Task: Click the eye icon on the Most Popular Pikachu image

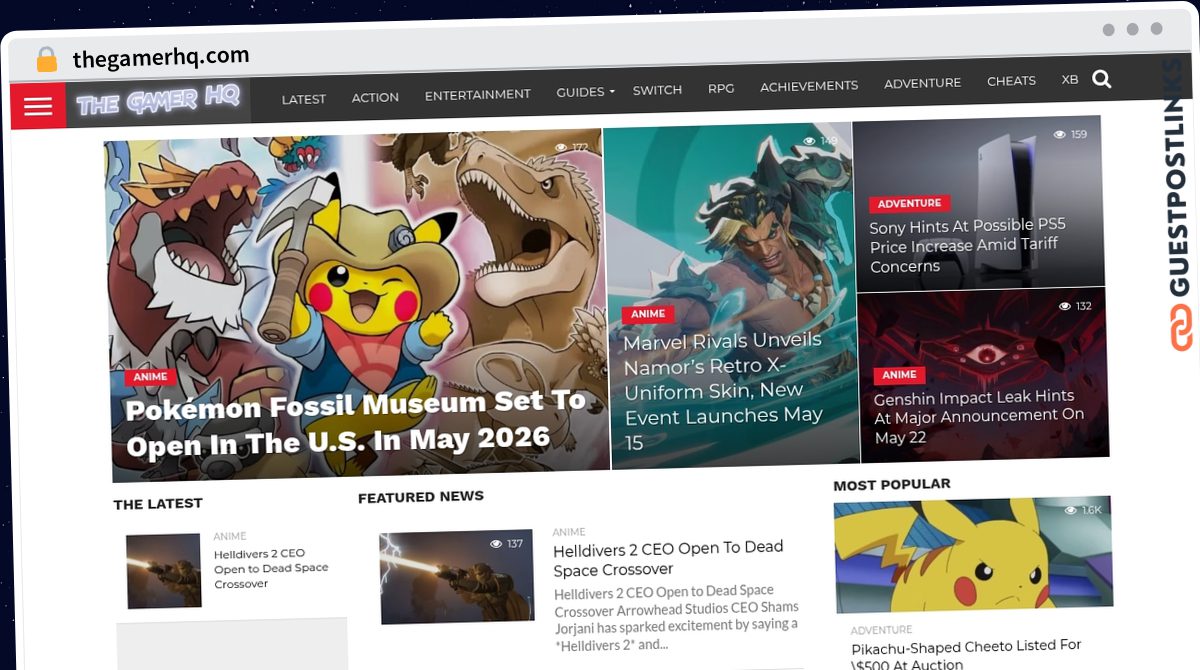Action: 1070,510
